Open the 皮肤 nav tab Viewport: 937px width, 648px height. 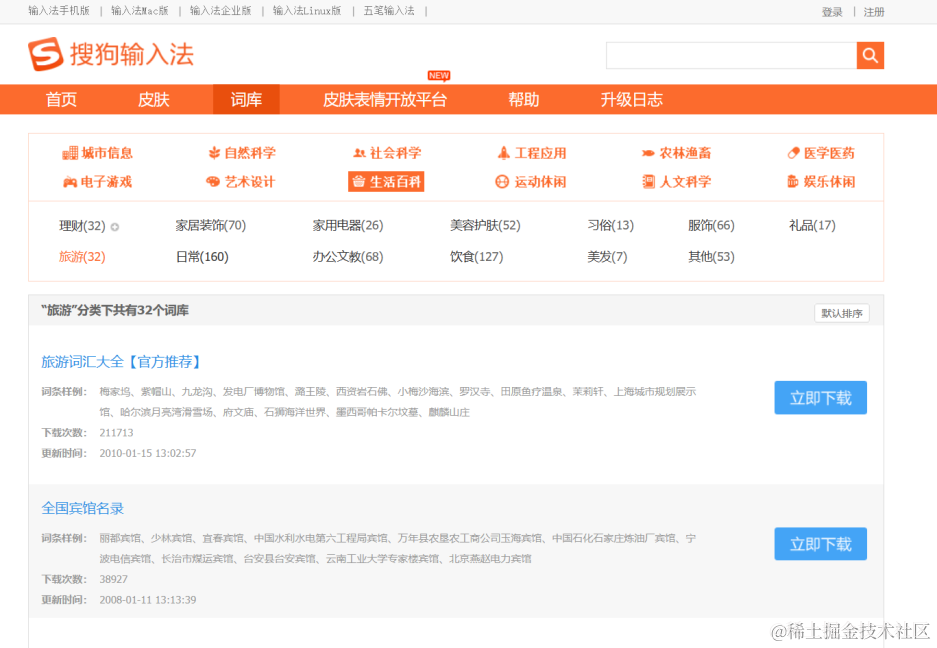pos(154,99)
